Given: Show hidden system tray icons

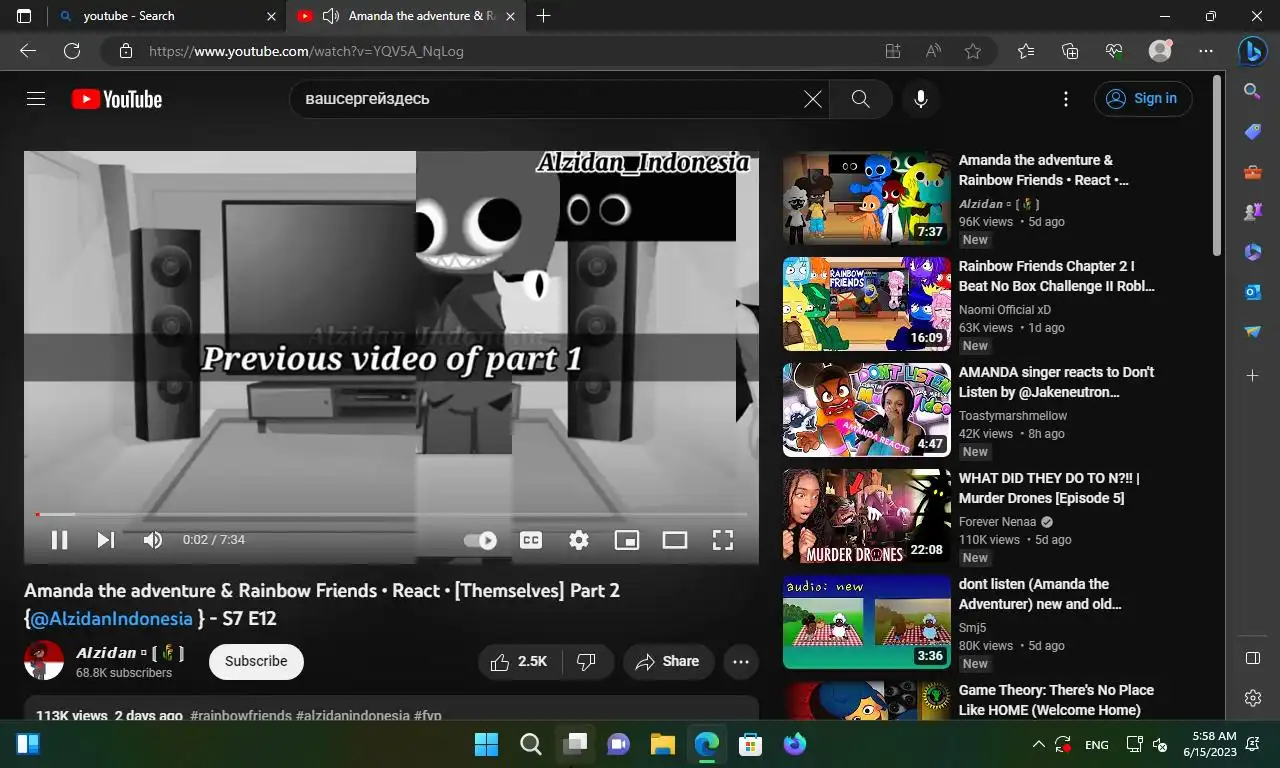Looking at the screenshot, I should pos(1038,744).
